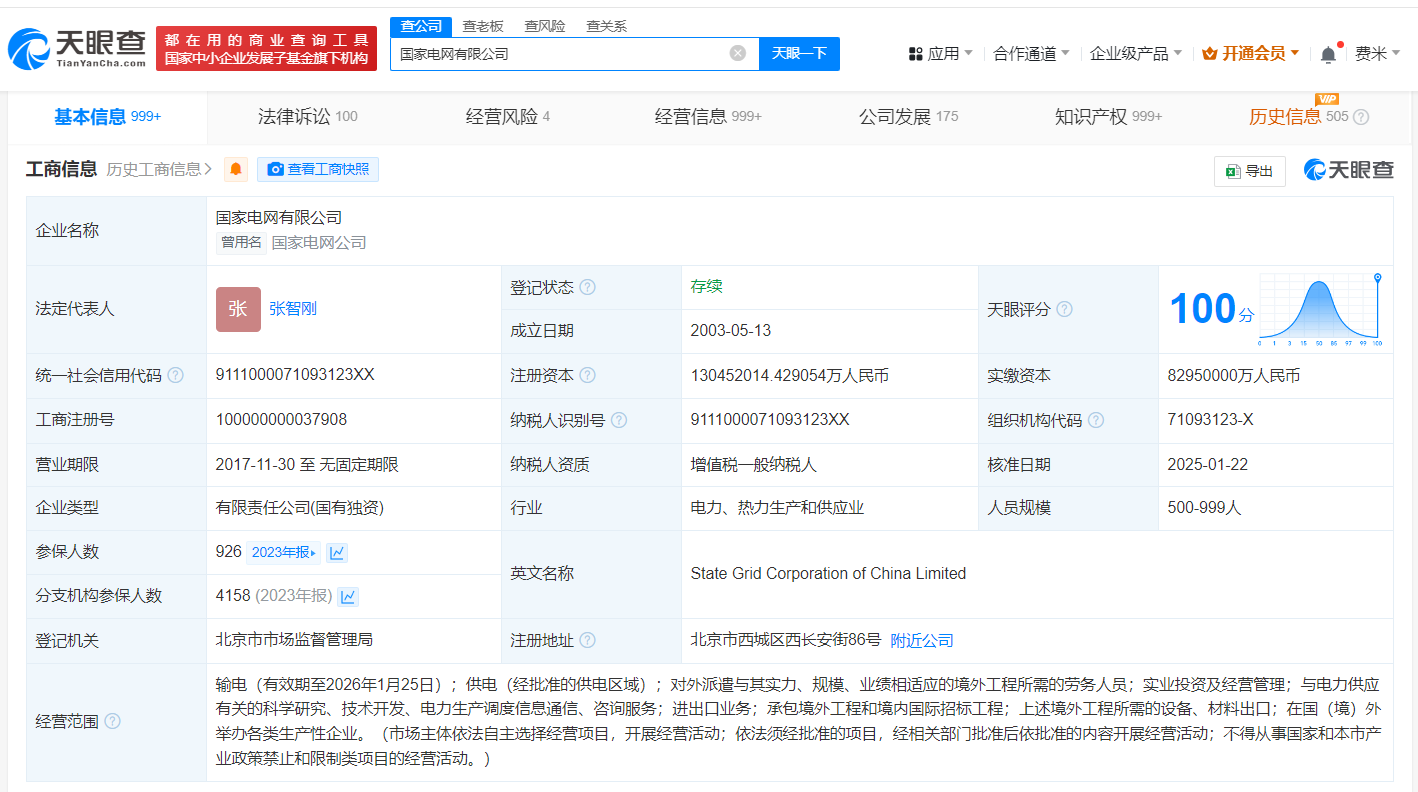
Task: Open 张智刚 legal representative link
Action: pos(293,309)
